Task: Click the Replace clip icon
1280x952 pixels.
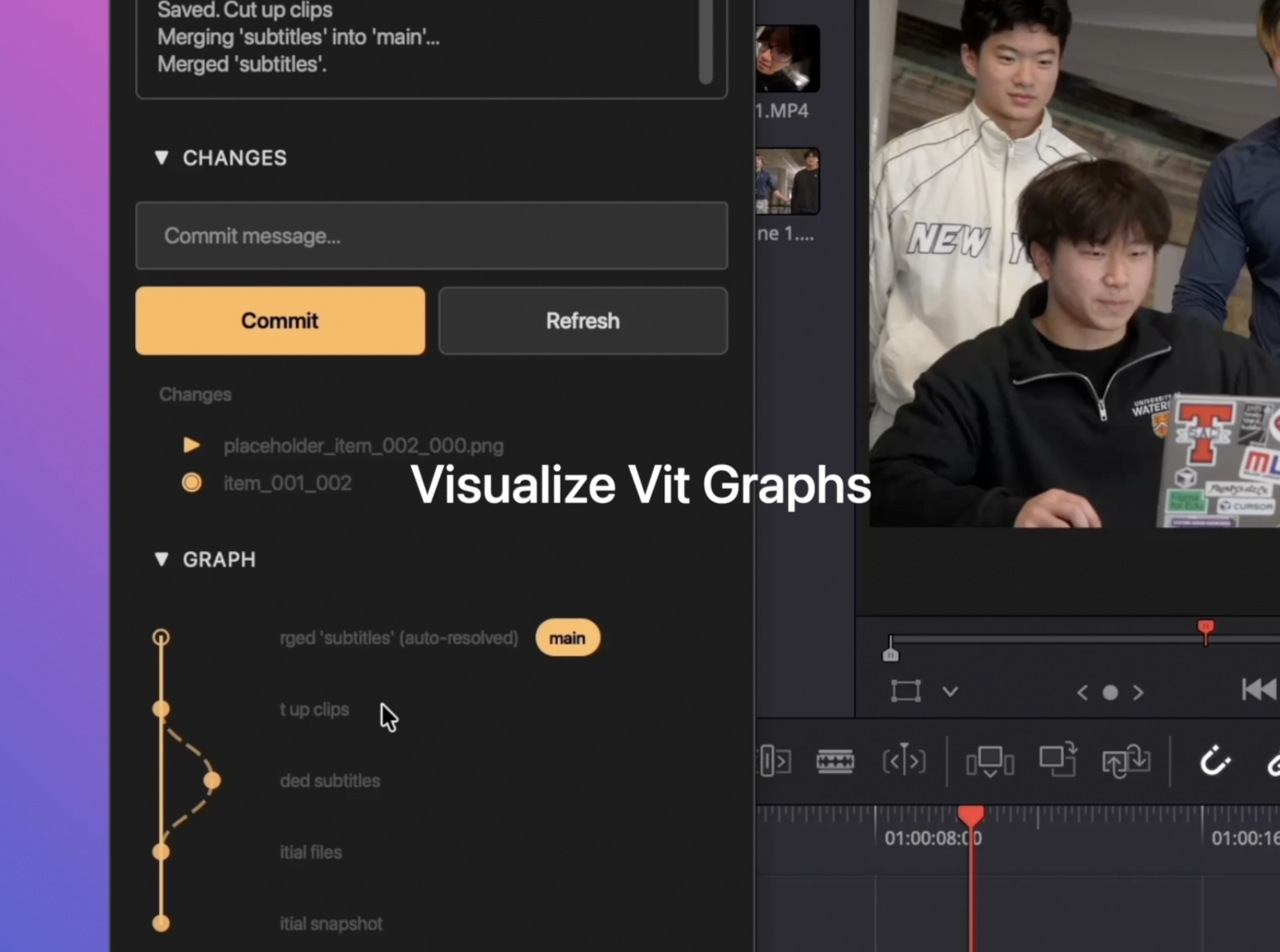Action: [1126, 761]
